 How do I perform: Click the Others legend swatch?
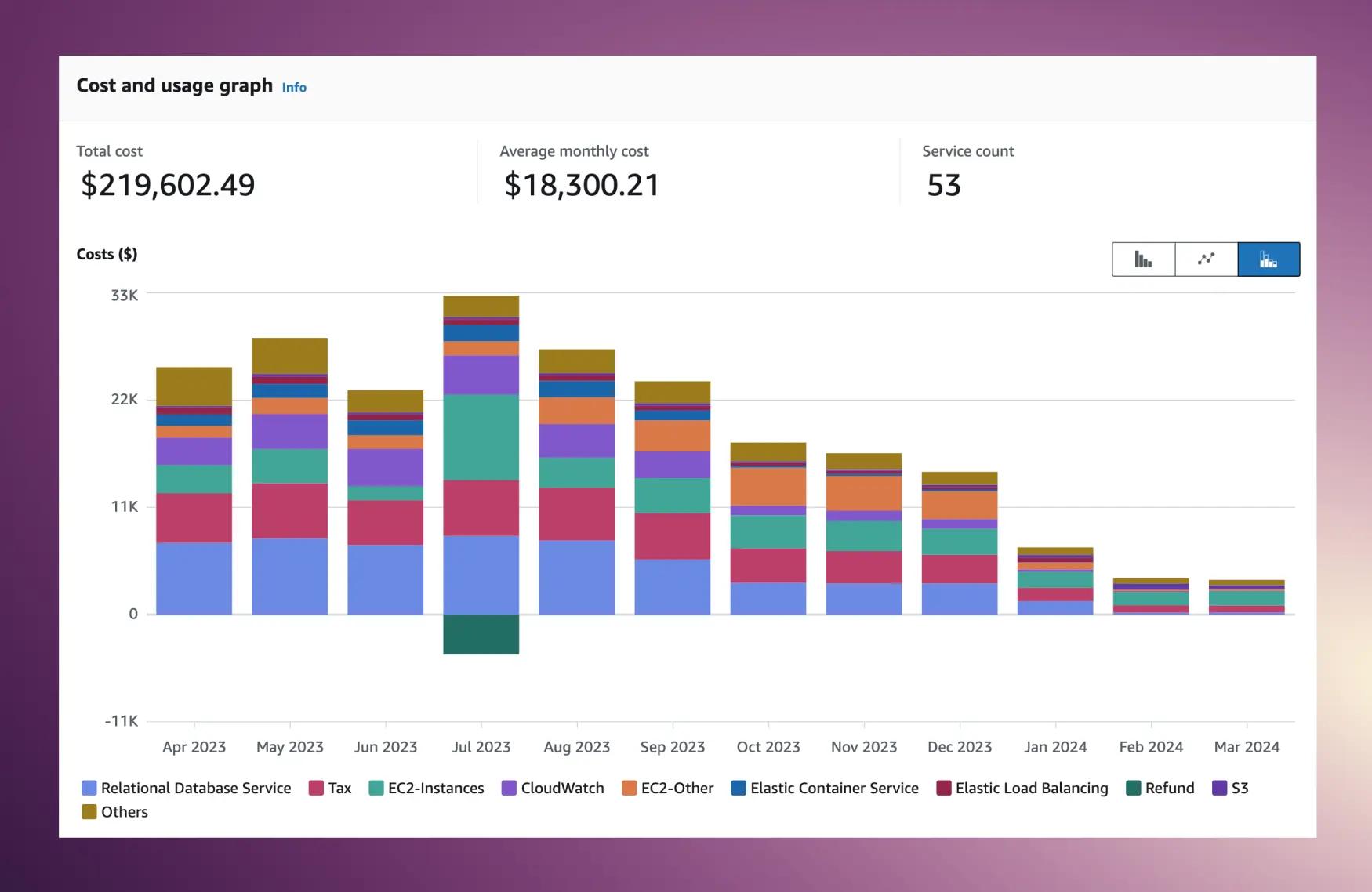pos(89,811)
